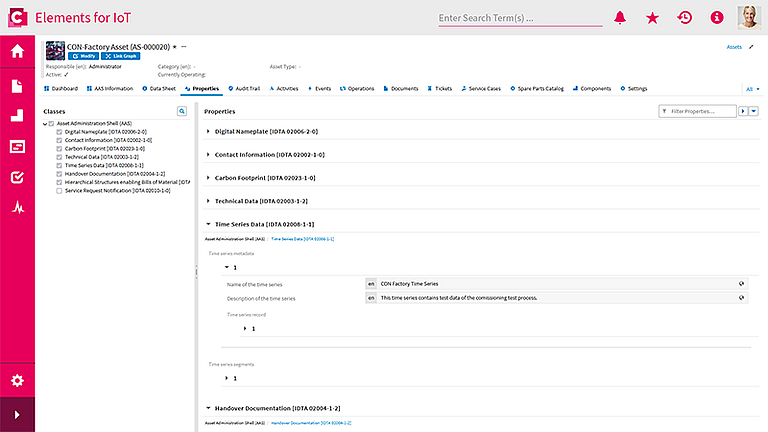The width and height of the screenshot is (768, 432).
Task: Switch to the Settings tab
Action: 634,89
